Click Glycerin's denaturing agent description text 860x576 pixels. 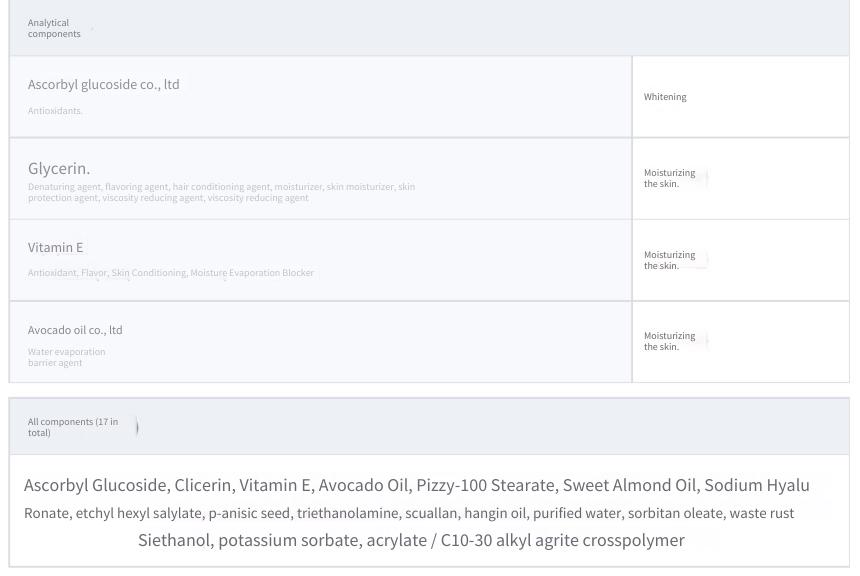pyautogui.click(x=221, y=193)
